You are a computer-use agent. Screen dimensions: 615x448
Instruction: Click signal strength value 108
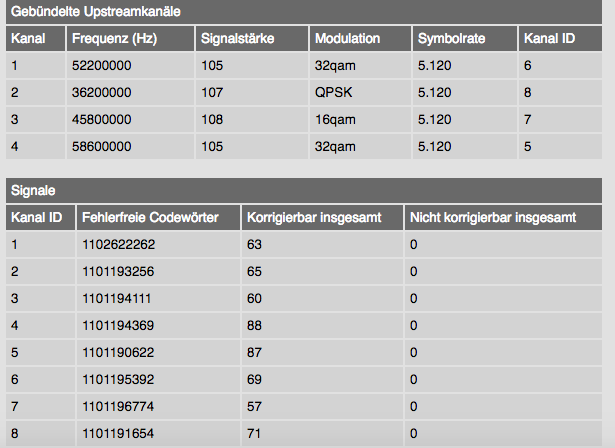click(212, 120)
